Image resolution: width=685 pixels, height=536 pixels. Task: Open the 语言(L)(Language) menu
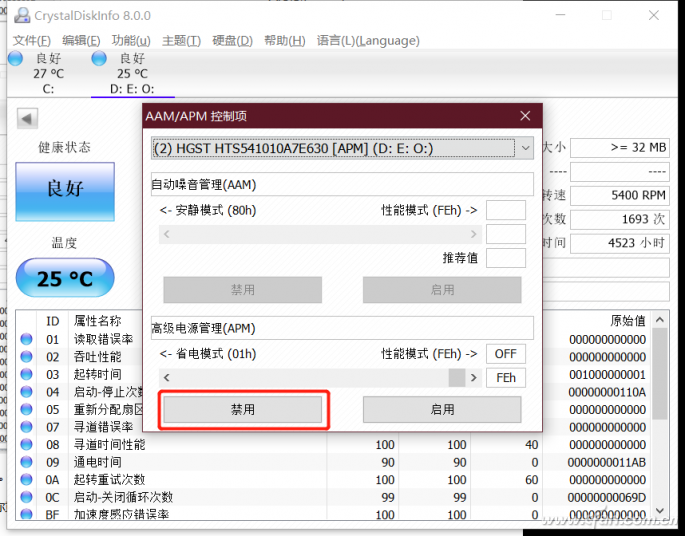coord(368,41)
